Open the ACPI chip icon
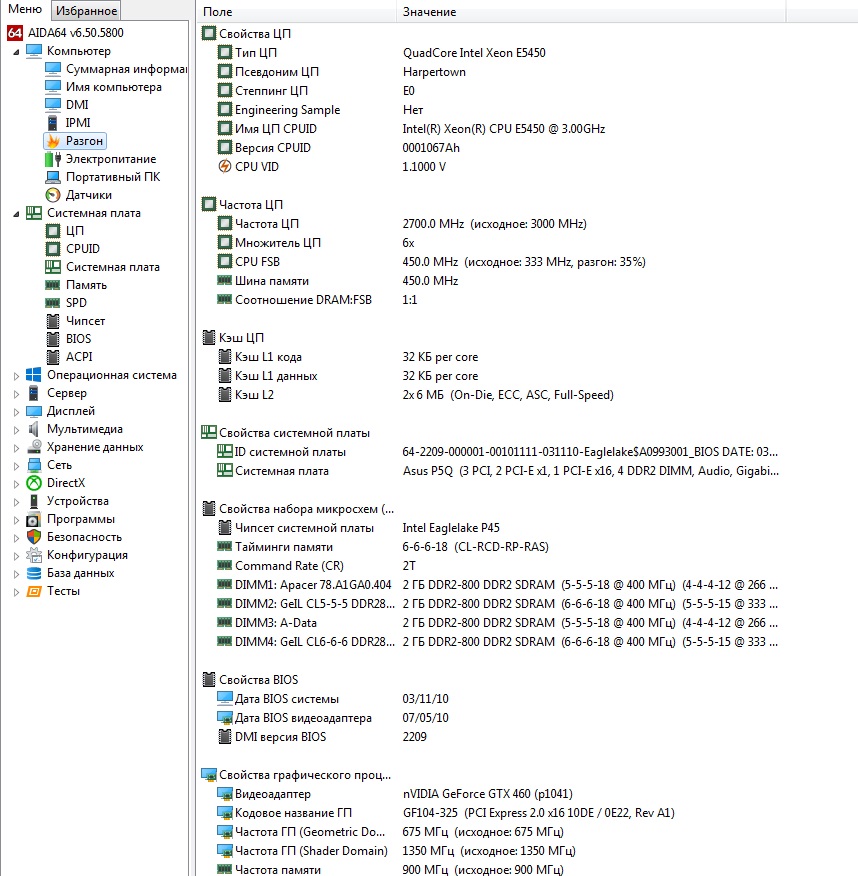 click(x=53, y=356)
